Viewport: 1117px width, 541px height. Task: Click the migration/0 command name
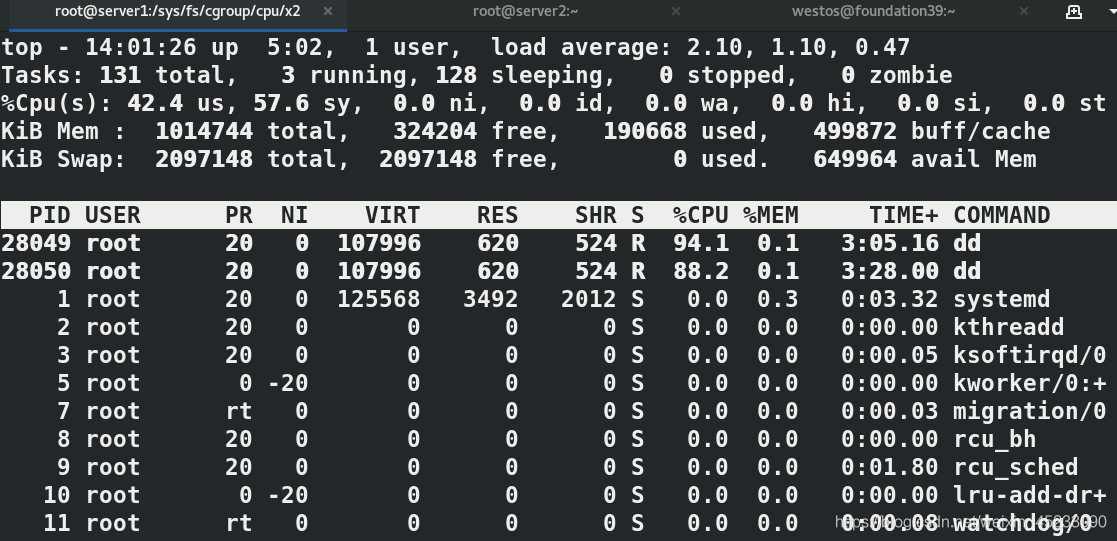[x=1029, y=411]
